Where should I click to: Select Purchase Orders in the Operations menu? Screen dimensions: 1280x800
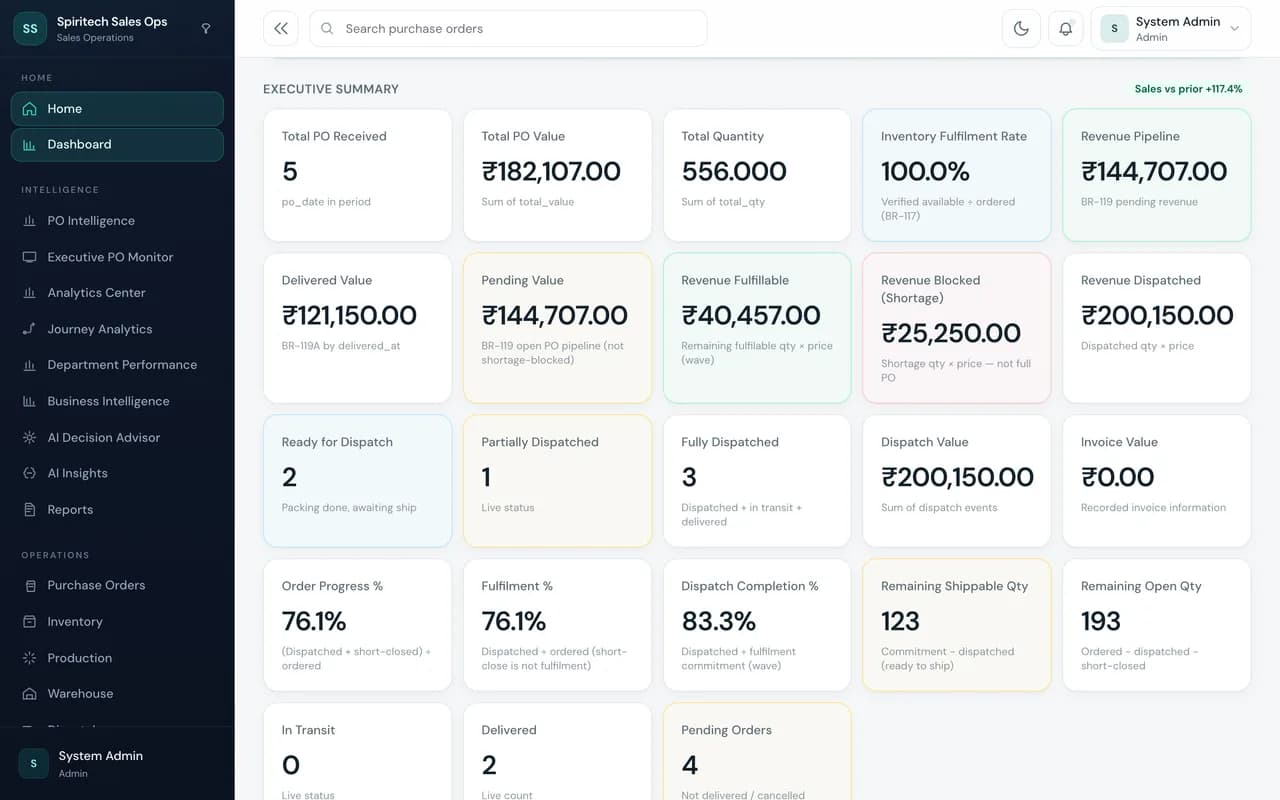click(117, 586)
